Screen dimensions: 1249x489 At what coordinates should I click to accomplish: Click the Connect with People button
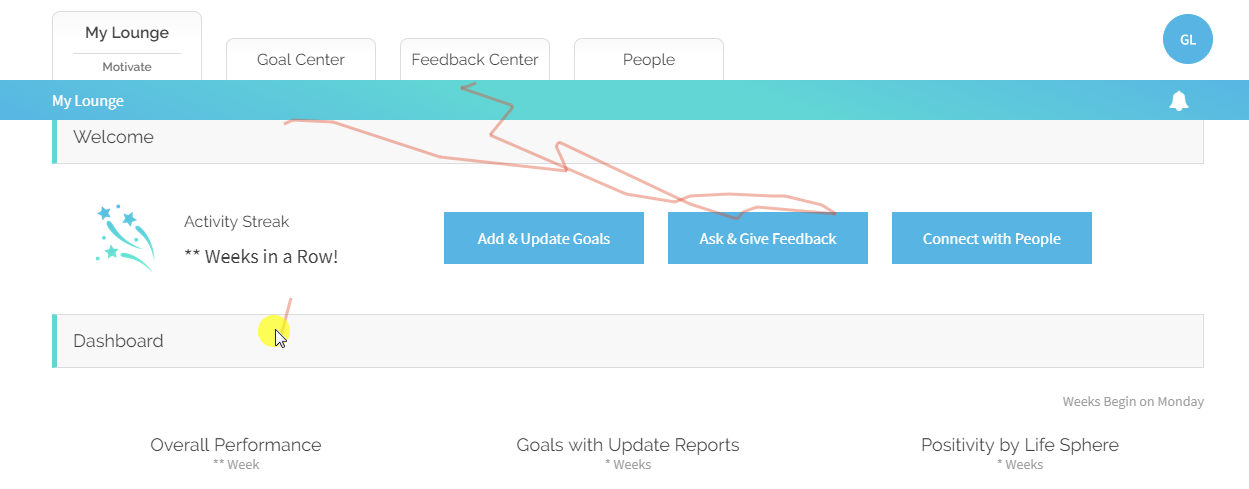(x=992, y=238)
